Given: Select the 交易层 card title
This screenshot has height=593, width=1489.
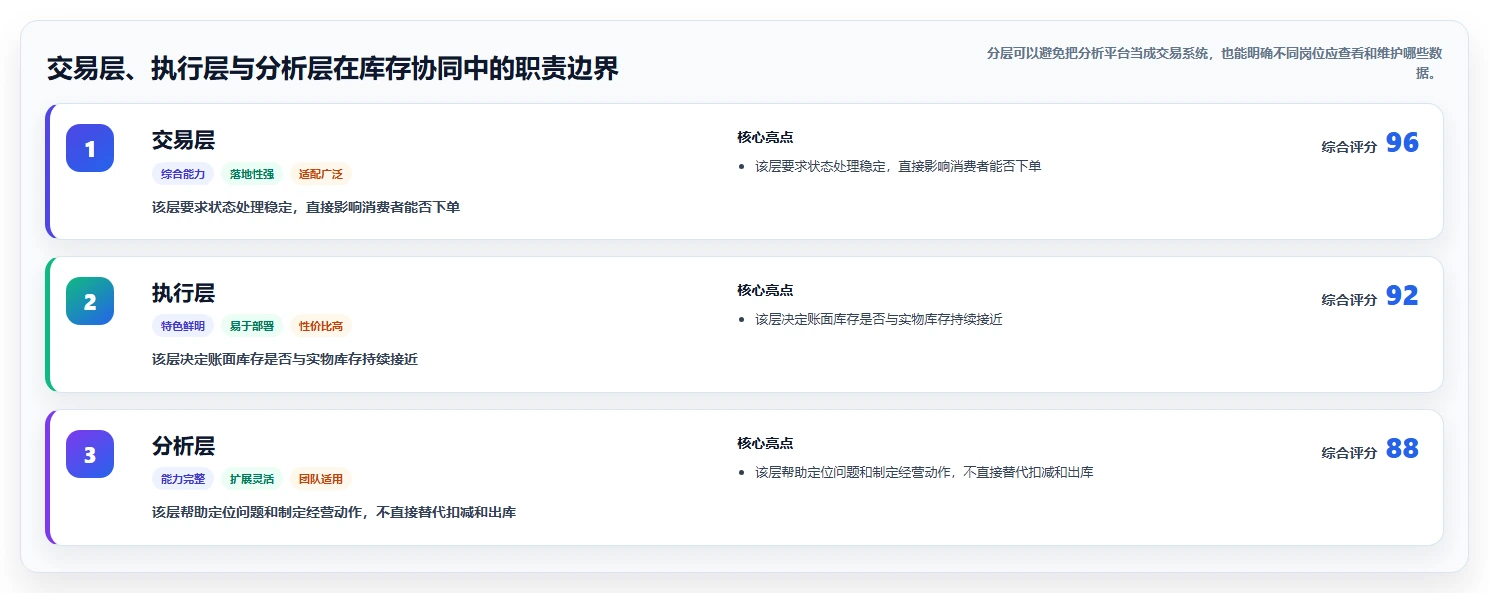Looking at the screenshot, I should [x=183, y=140].
